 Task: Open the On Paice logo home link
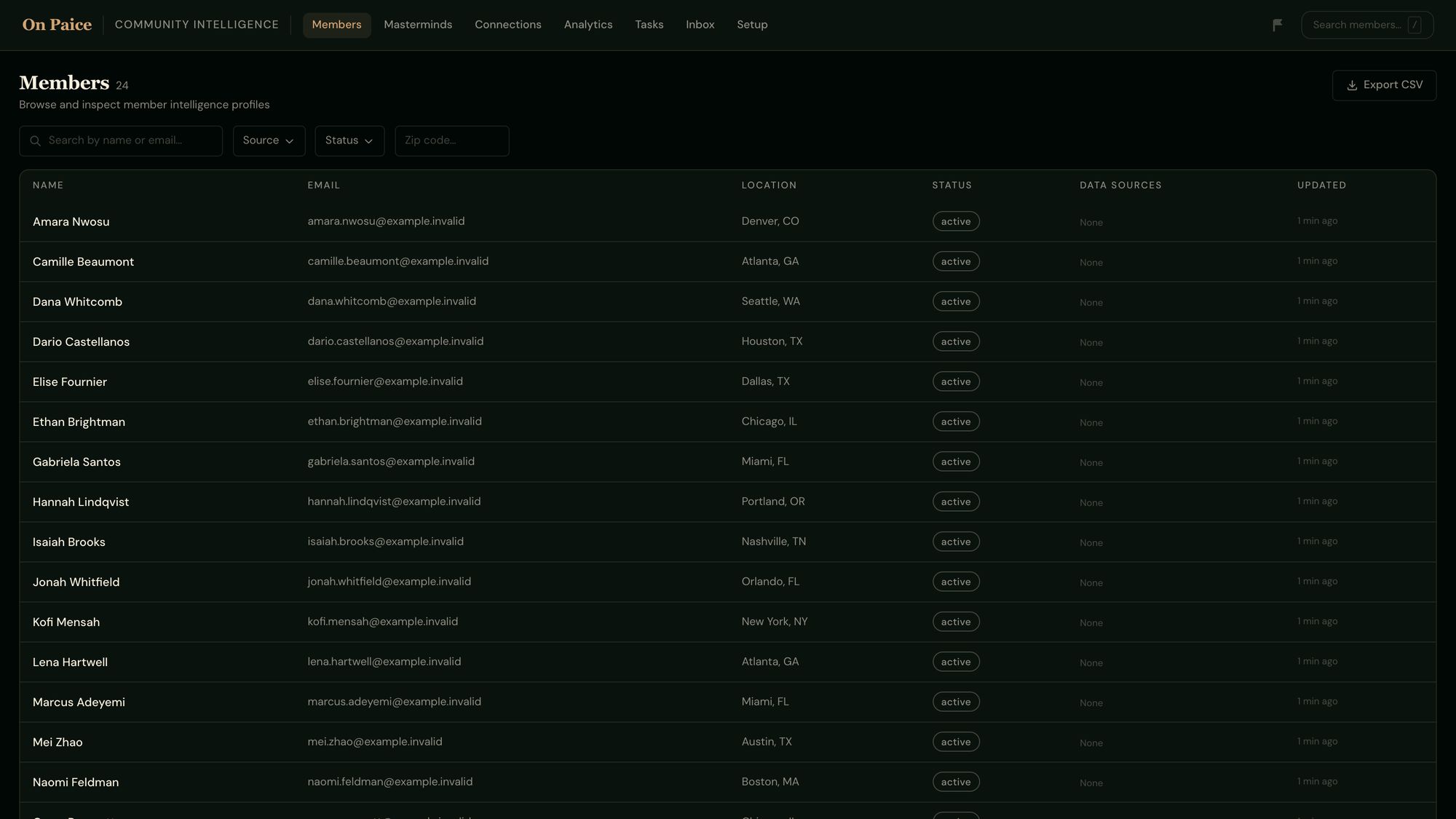tap(57, 25)
